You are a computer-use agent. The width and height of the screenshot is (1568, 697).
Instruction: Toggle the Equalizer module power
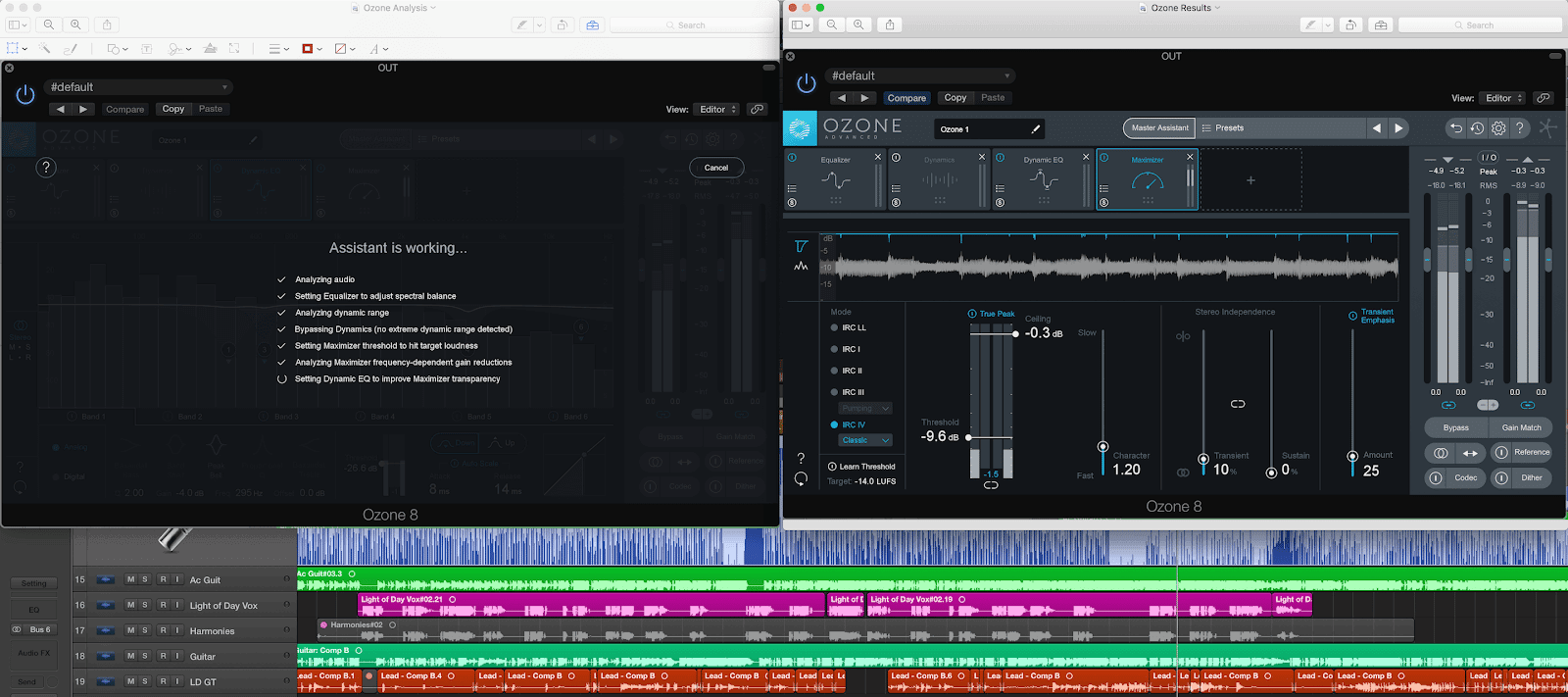(792, 157)
